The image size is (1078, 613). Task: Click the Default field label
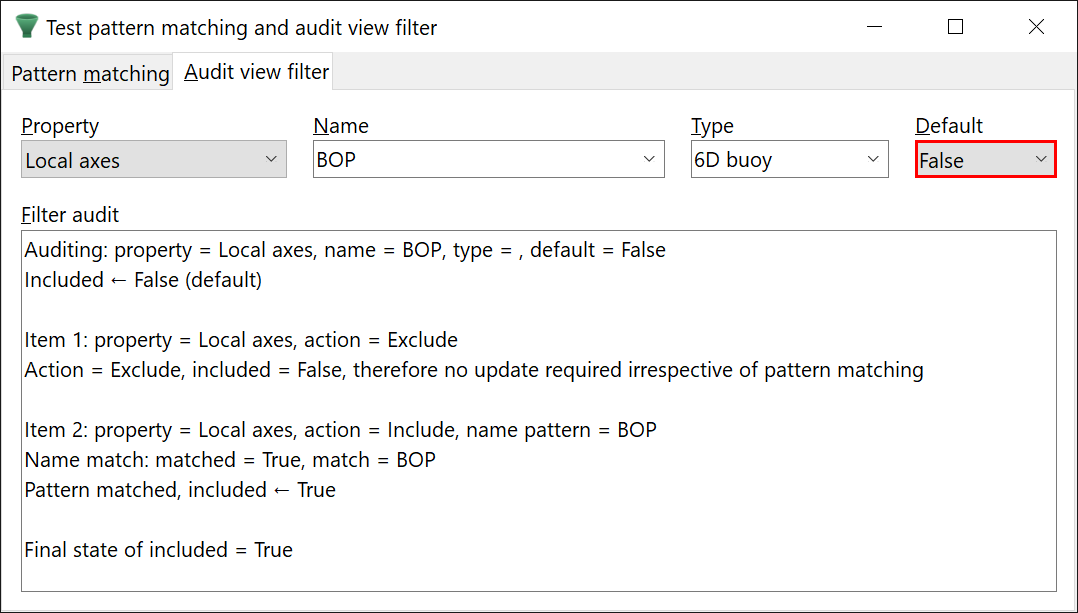click(x=949, y=126)
